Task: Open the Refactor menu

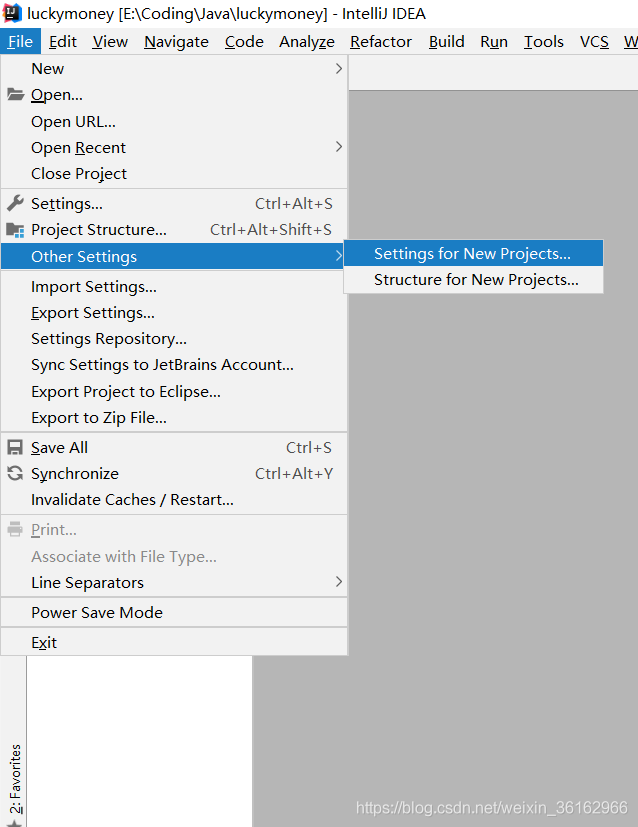Action: pos(381,41)
